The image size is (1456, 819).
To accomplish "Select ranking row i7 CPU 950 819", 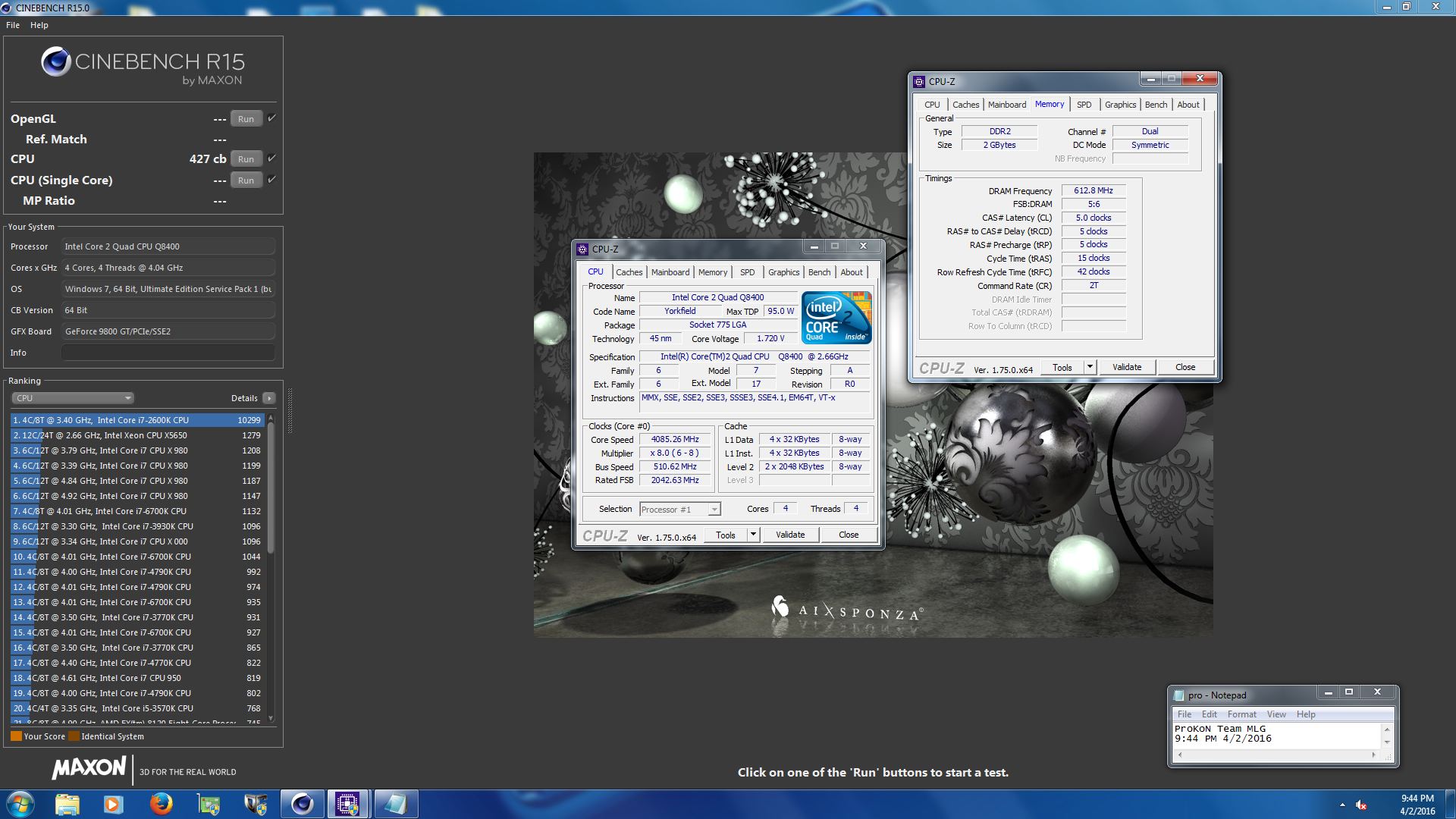I will 137,678.
